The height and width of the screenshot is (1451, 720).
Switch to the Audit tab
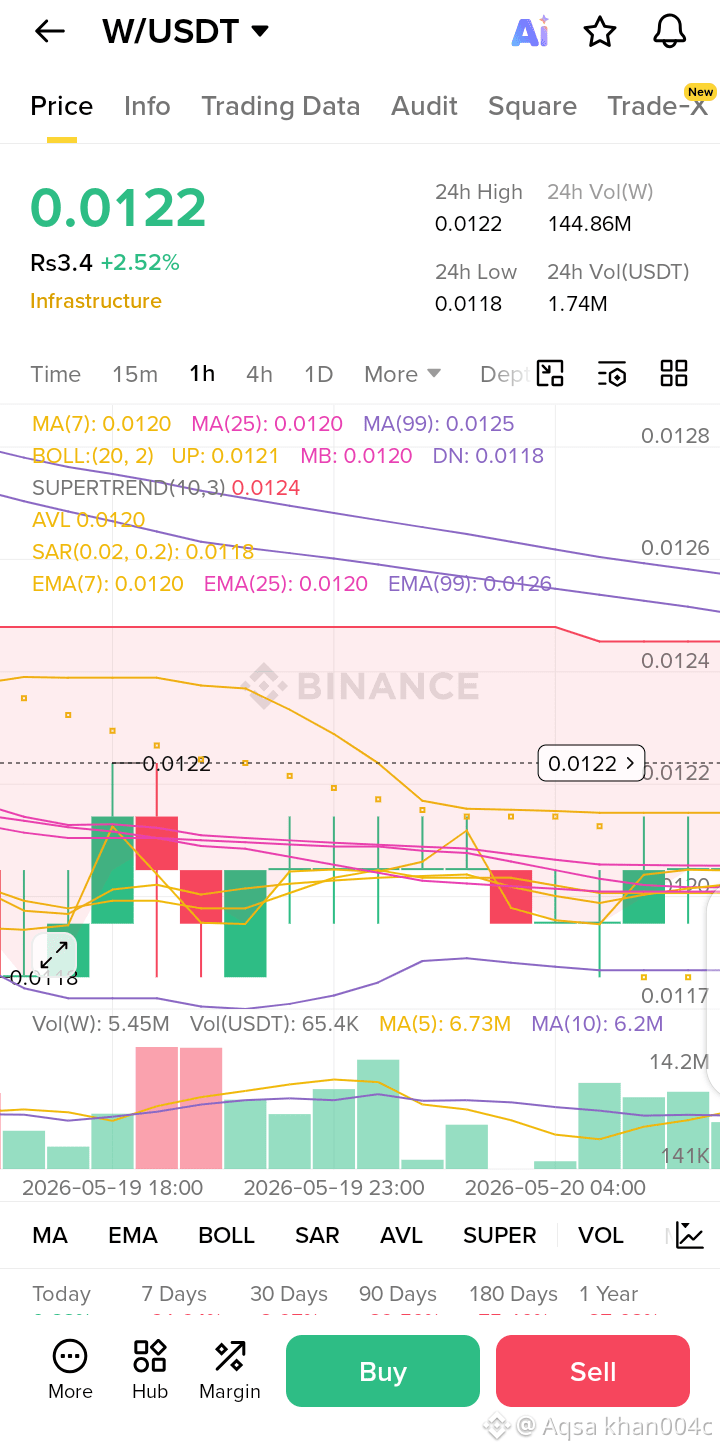tap(425, 106)
